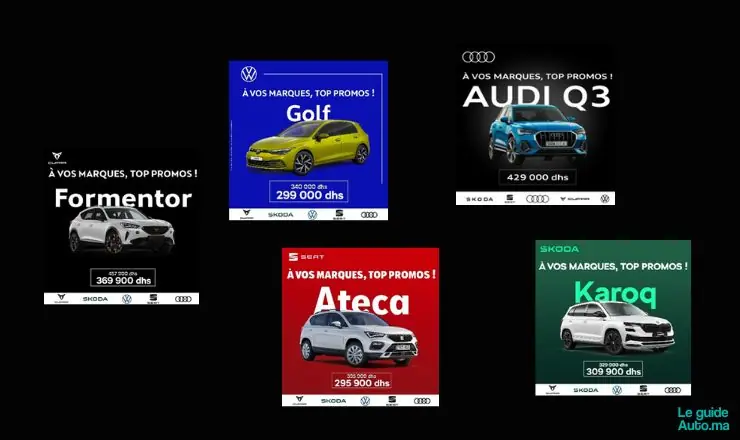Image resolution: width=740 pixels, height=440 pixels.
Task: Click the Formentor model title
Action: click(123, 198)
